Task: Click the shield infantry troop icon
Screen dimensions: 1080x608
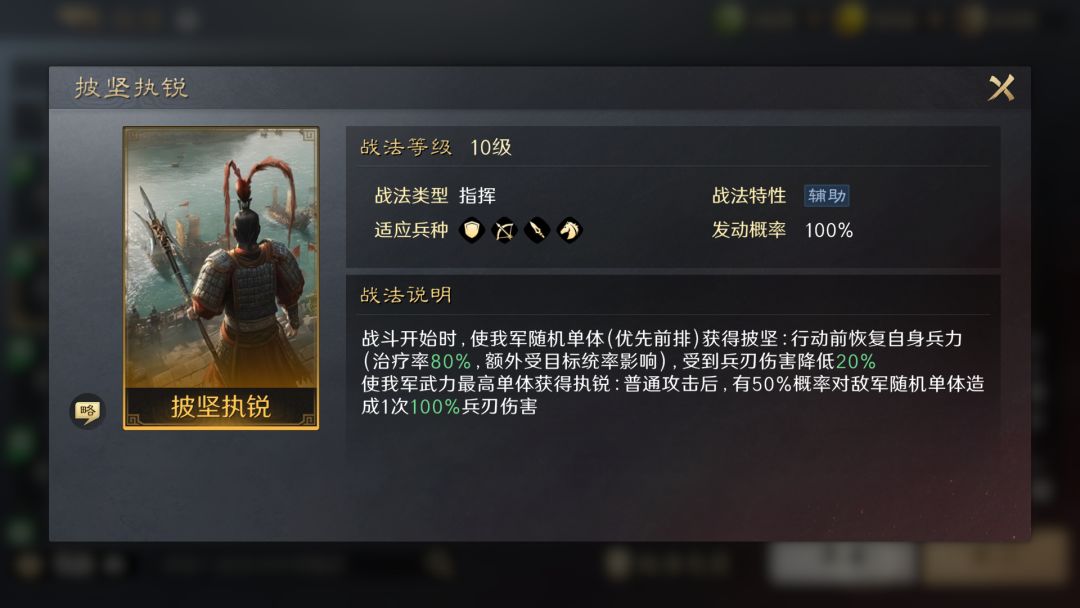Action: pos(472,230)
